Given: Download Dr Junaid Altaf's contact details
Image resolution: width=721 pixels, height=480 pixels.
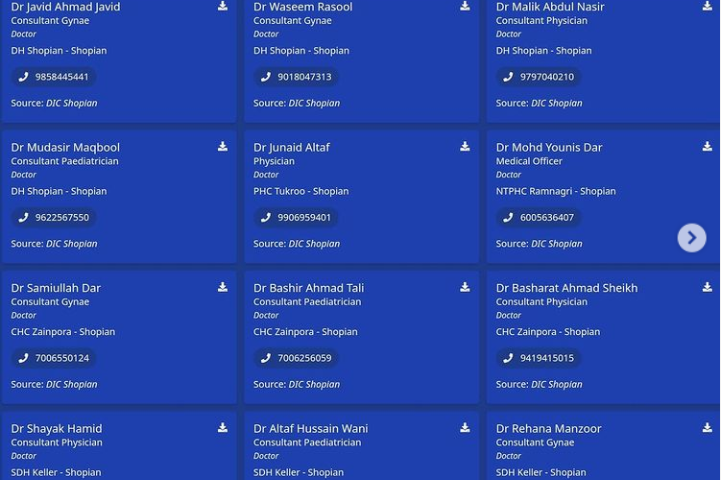Looking at the screenshot, I should (465, 147).
